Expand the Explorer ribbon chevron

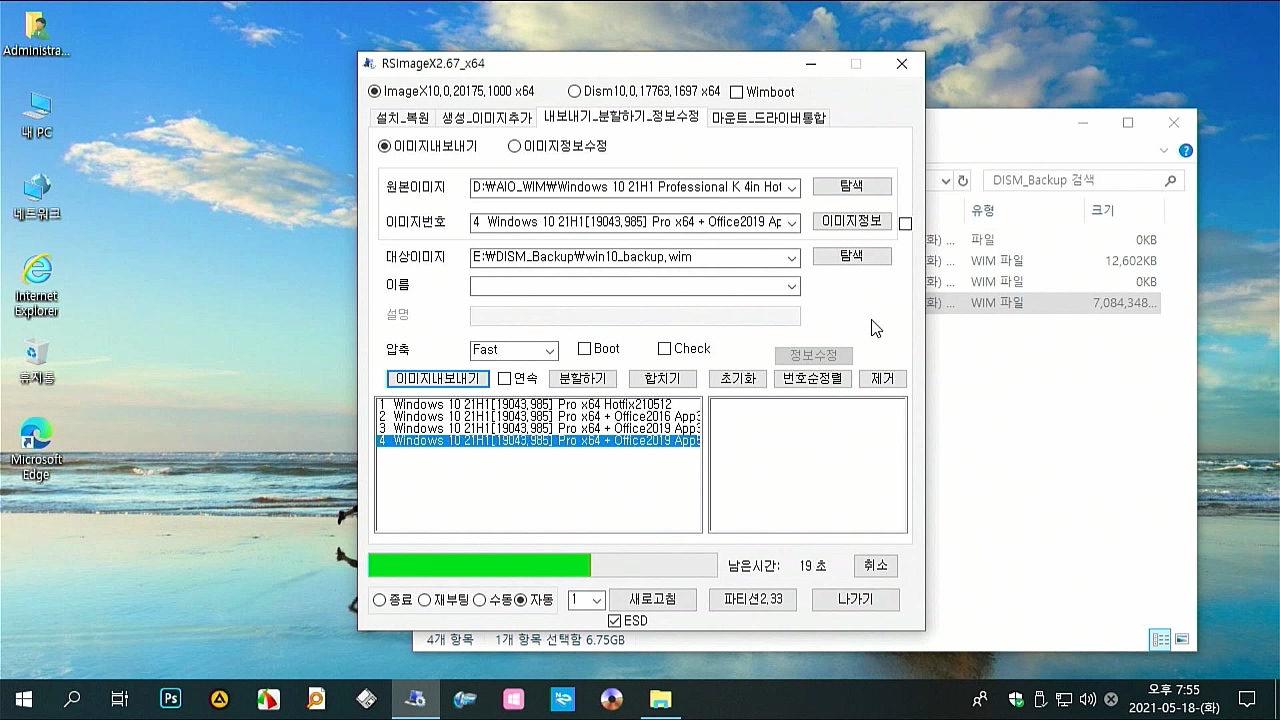click(x=1164, y=151)
